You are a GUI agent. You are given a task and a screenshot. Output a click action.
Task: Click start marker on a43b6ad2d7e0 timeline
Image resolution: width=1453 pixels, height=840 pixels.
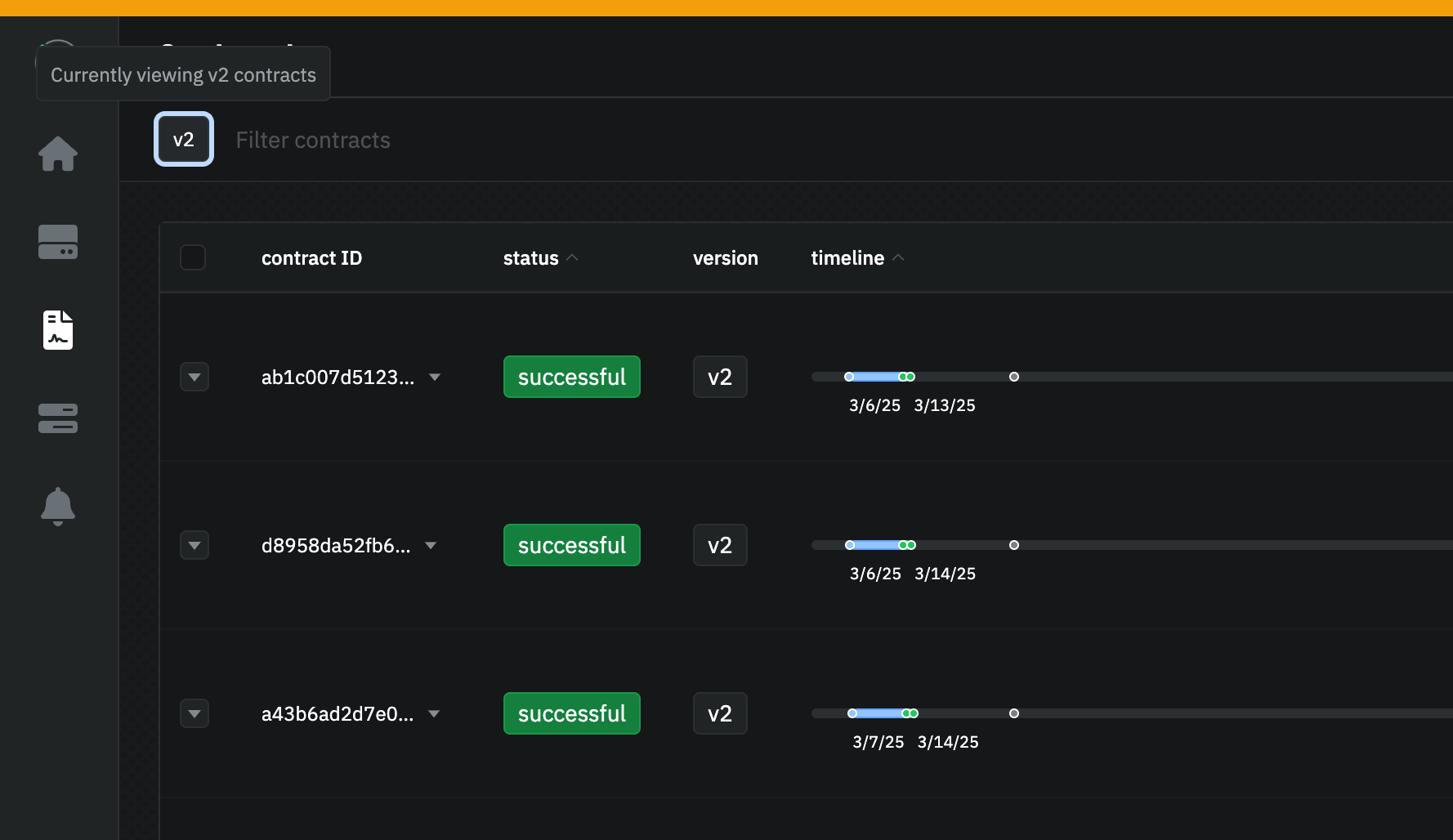click(852, 713)
